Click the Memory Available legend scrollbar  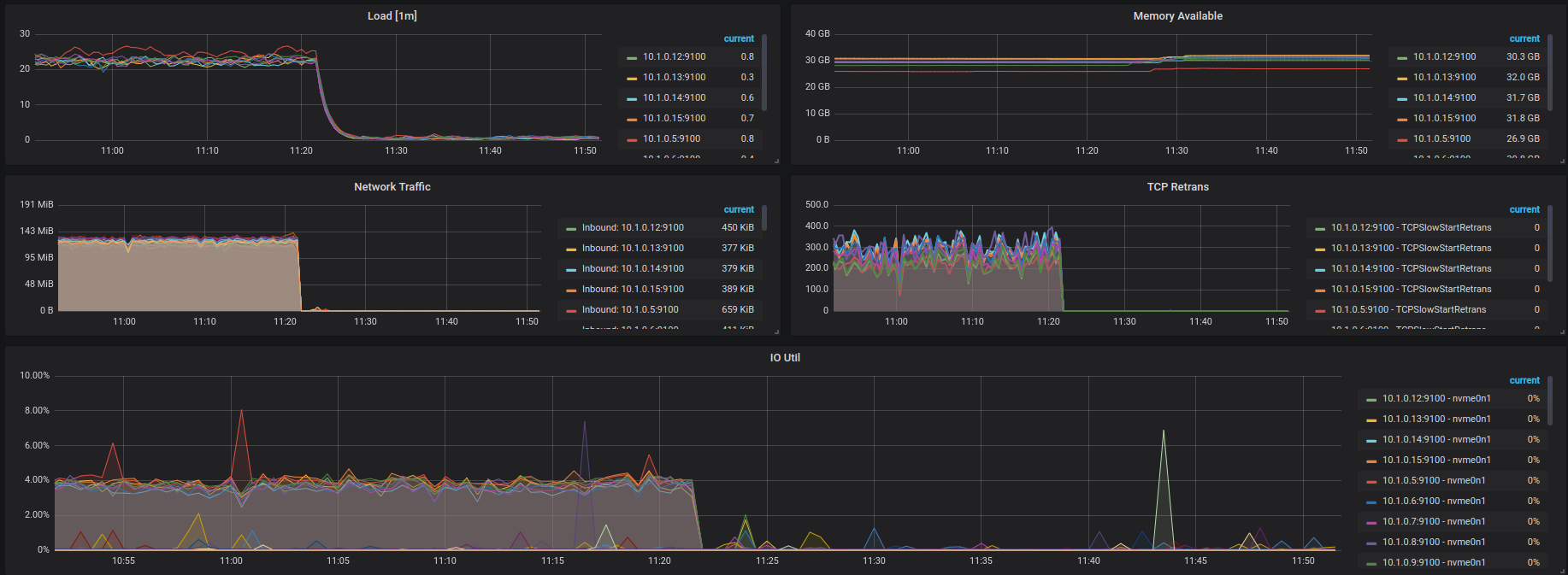click(1550, 73)
